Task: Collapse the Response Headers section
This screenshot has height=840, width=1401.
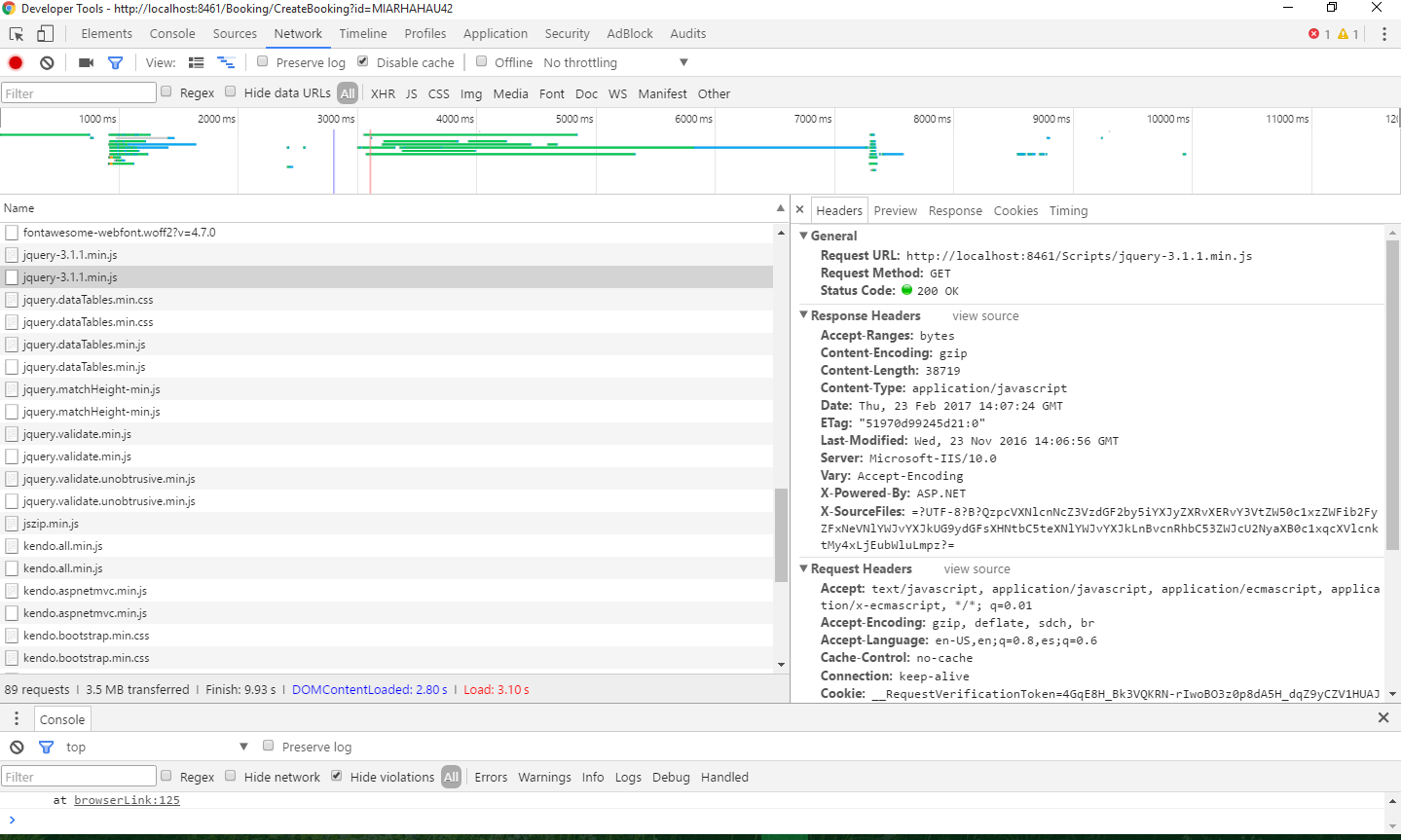Action: (x=804, y=315)
